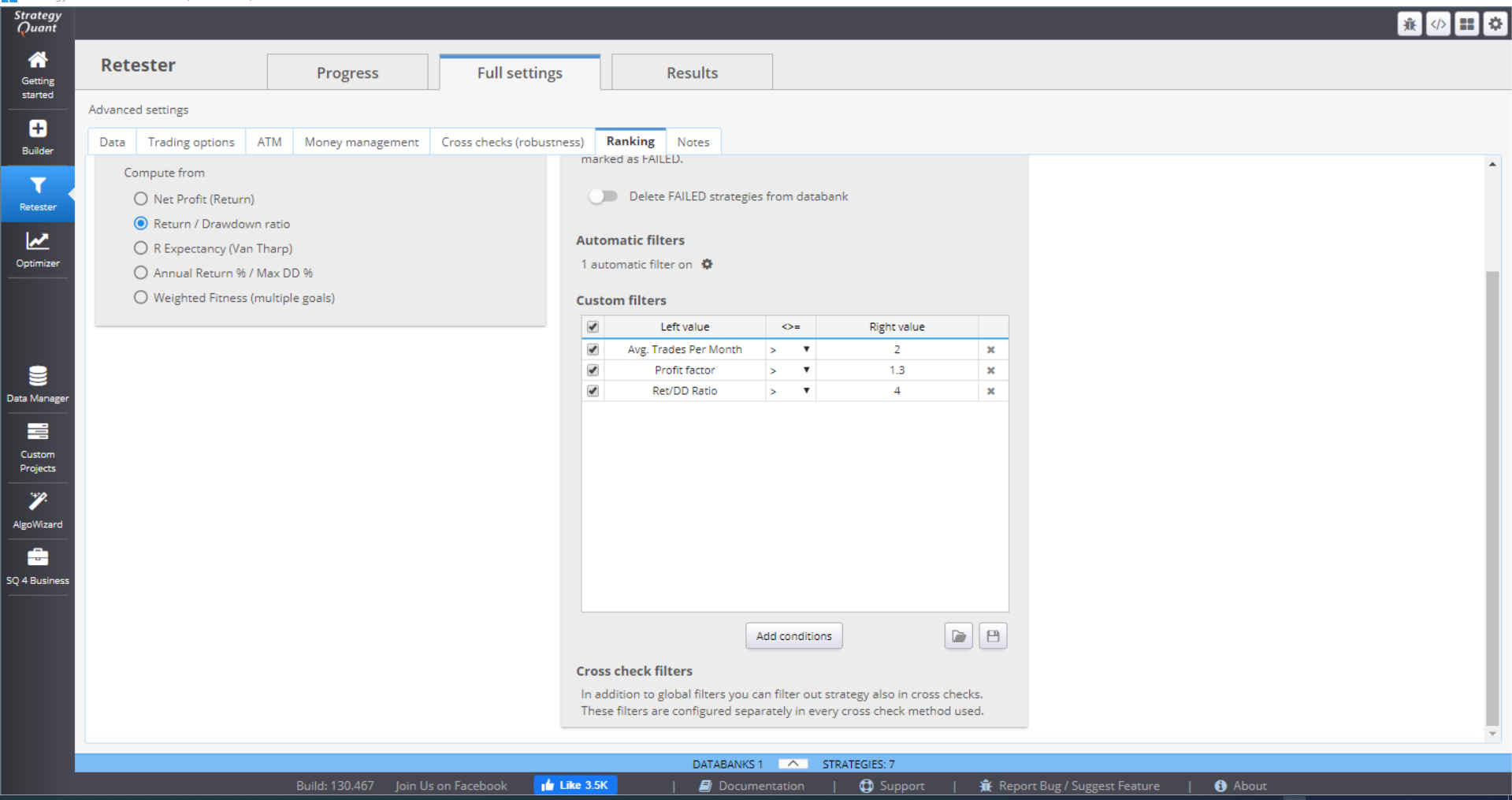Click the layout grid icon top right

[1466, 24]
